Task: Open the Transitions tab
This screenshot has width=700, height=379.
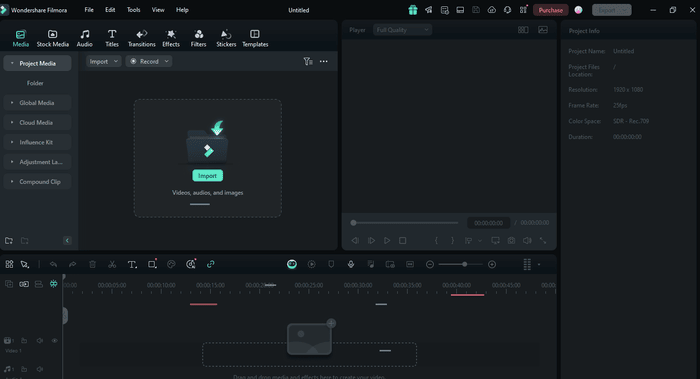Action: click(142, 38)
